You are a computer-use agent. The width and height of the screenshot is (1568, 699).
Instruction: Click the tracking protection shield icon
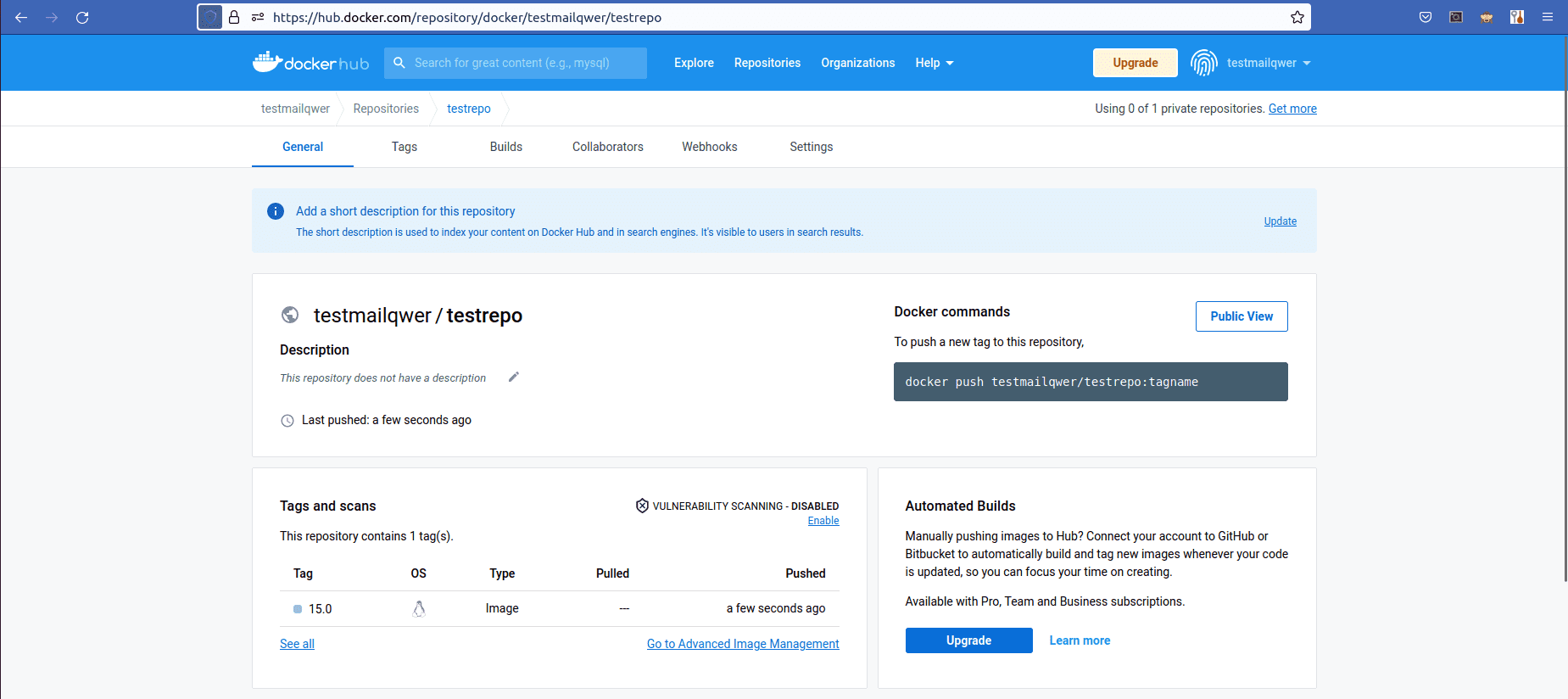(x=209, y=17)
